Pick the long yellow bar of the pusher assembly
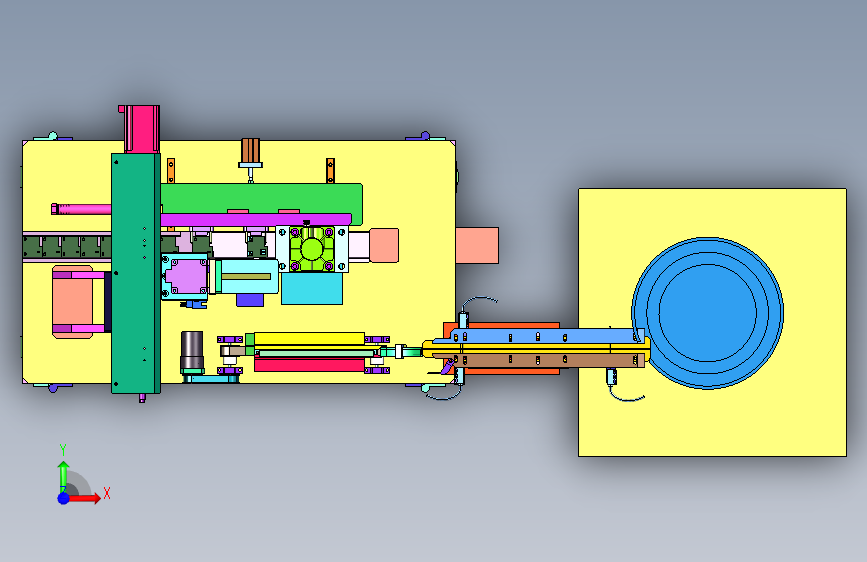Viewport: 867px width, 562px height. pyautogui.click(x=309, y=338)
